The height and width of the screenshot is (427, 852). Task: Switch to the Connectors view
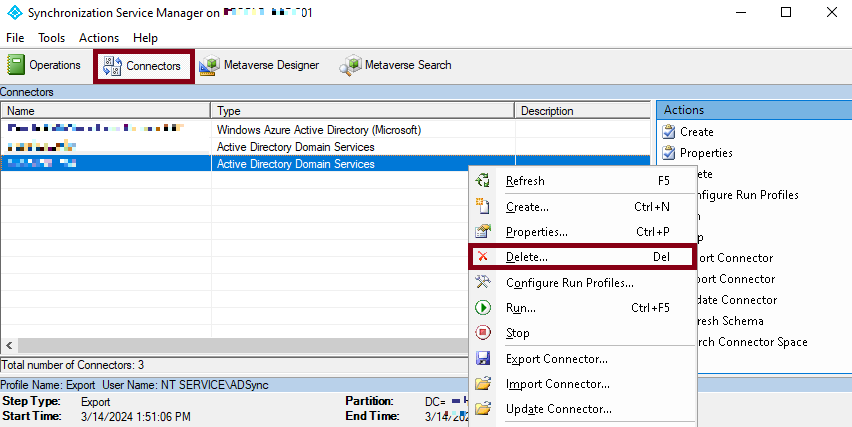tap(143, 66)
